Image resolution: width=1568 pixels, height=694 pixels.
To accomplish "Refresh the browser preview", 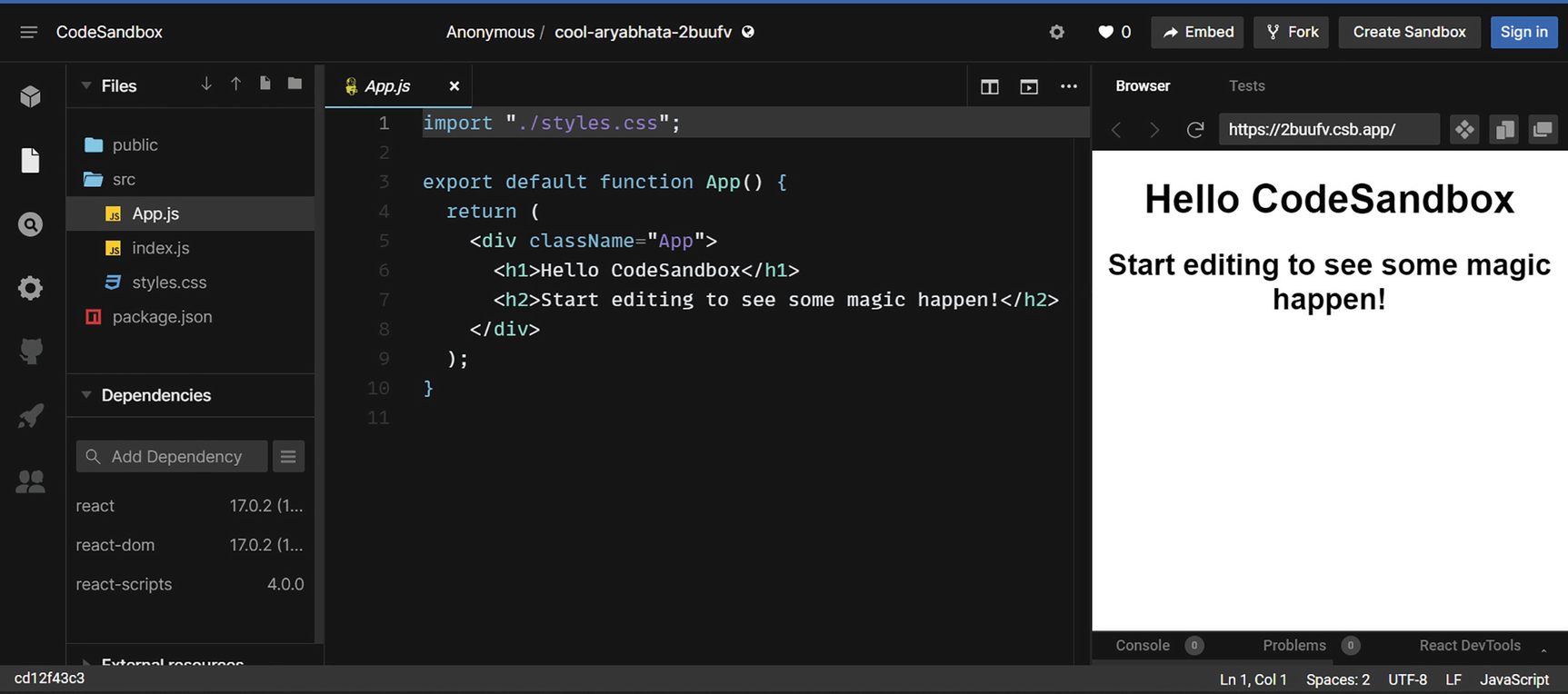I will (1194, 130).
